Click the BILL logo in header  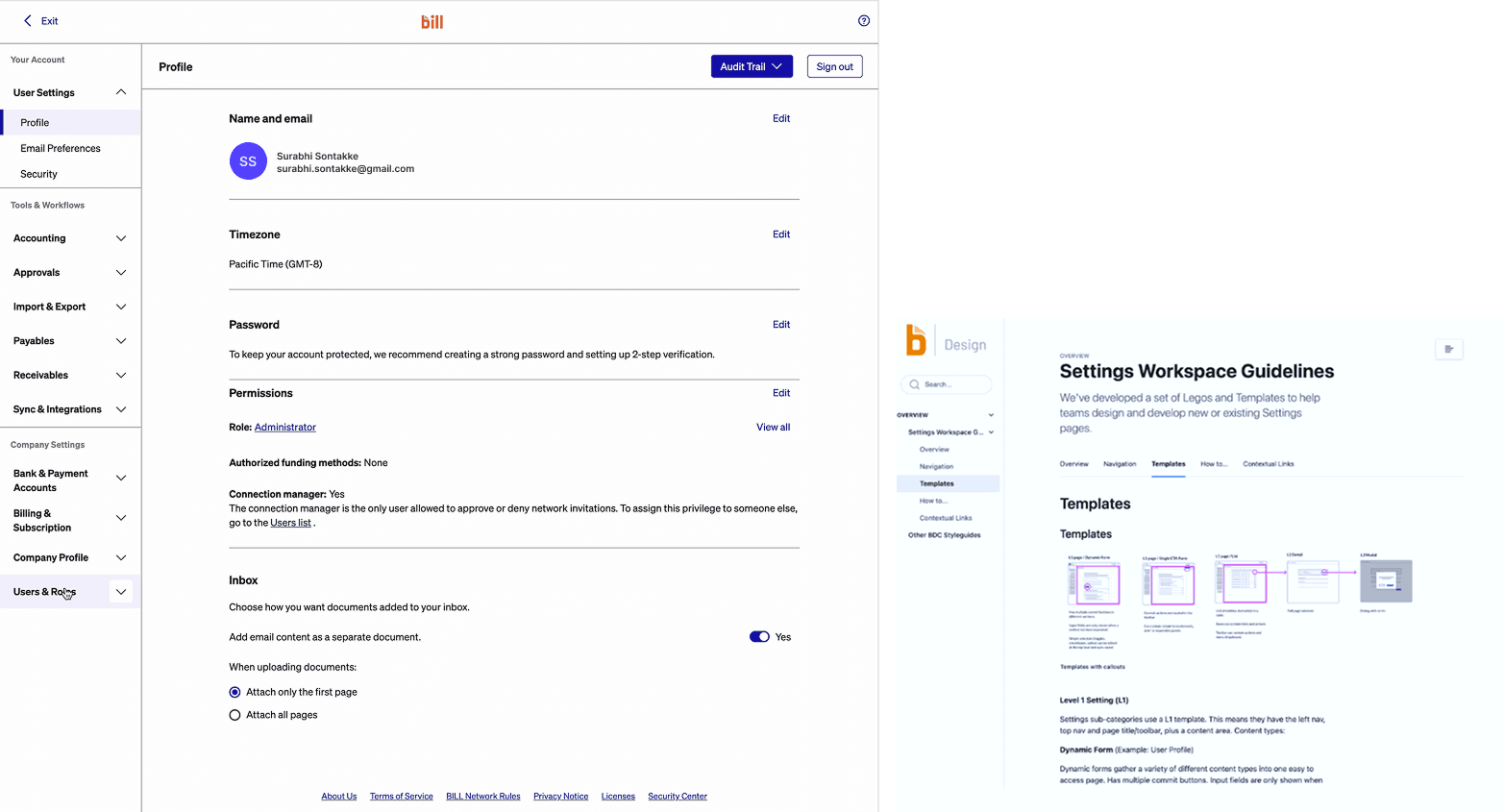click(x=432, y=21)
